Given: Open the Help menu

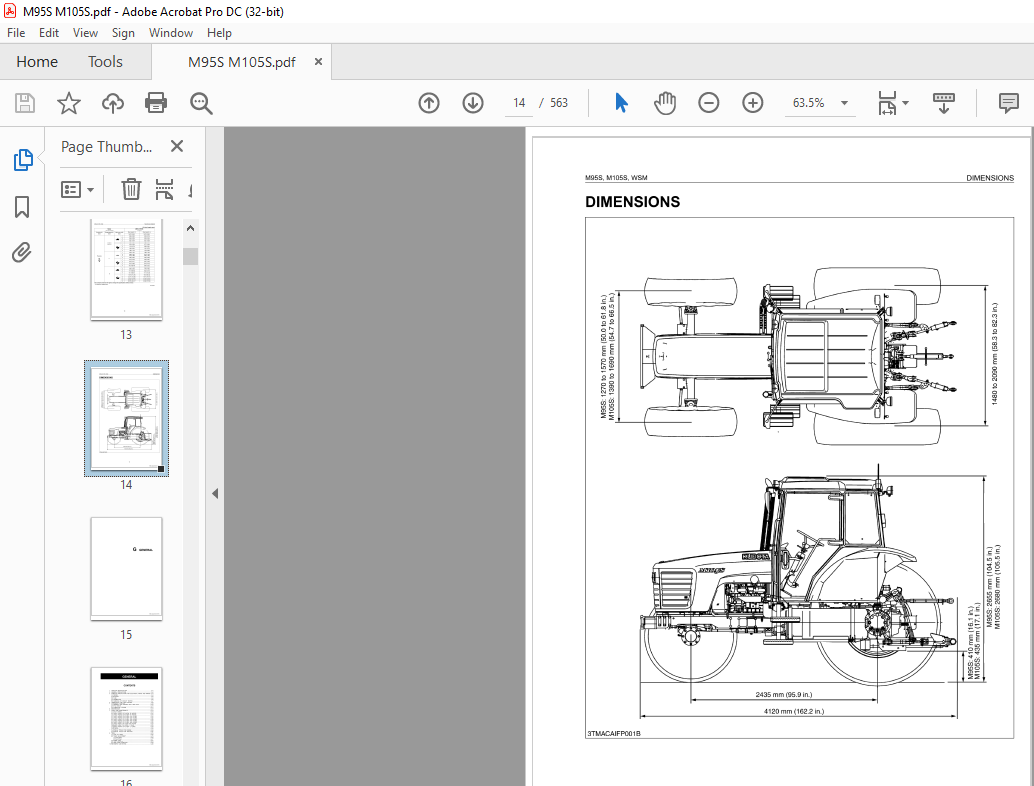Looking at the screenshot, I should pos(219,33).
